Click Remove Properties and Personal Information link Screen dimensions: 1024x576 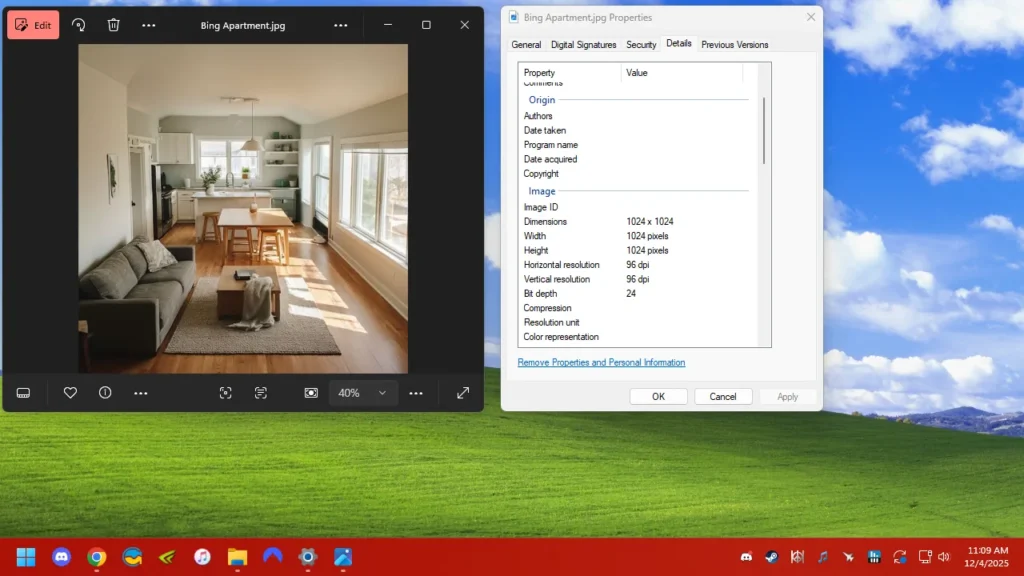pos(601,362)
